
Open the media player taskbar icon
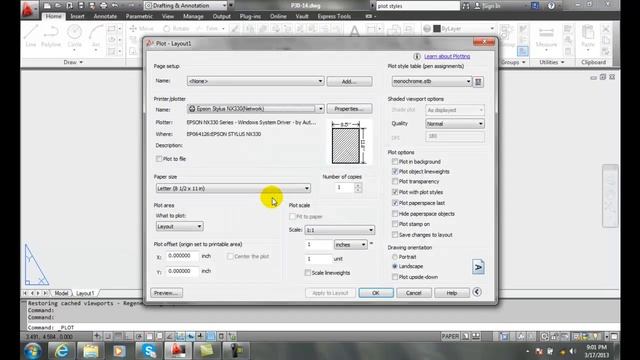coord(119,351)
